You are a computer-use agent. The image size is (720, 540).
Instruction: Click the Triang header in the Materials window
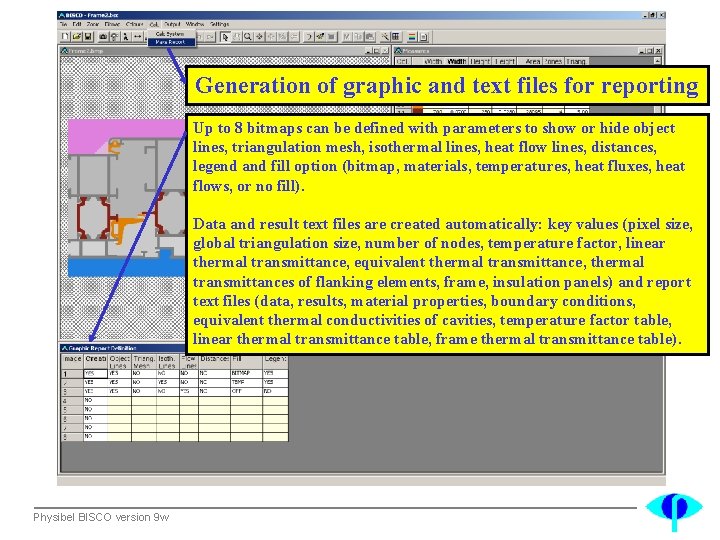[576, 61]
